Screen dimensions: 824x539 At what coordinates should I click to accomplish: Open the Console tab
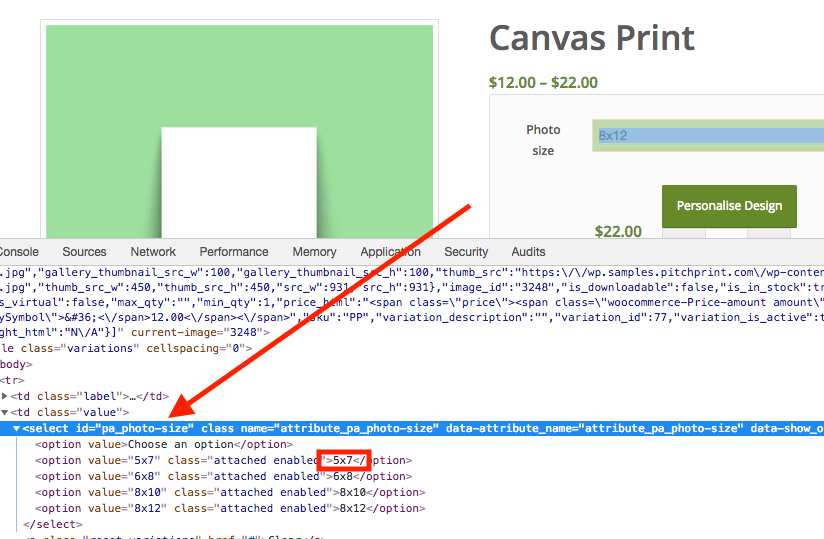click(x=19, y=252)
